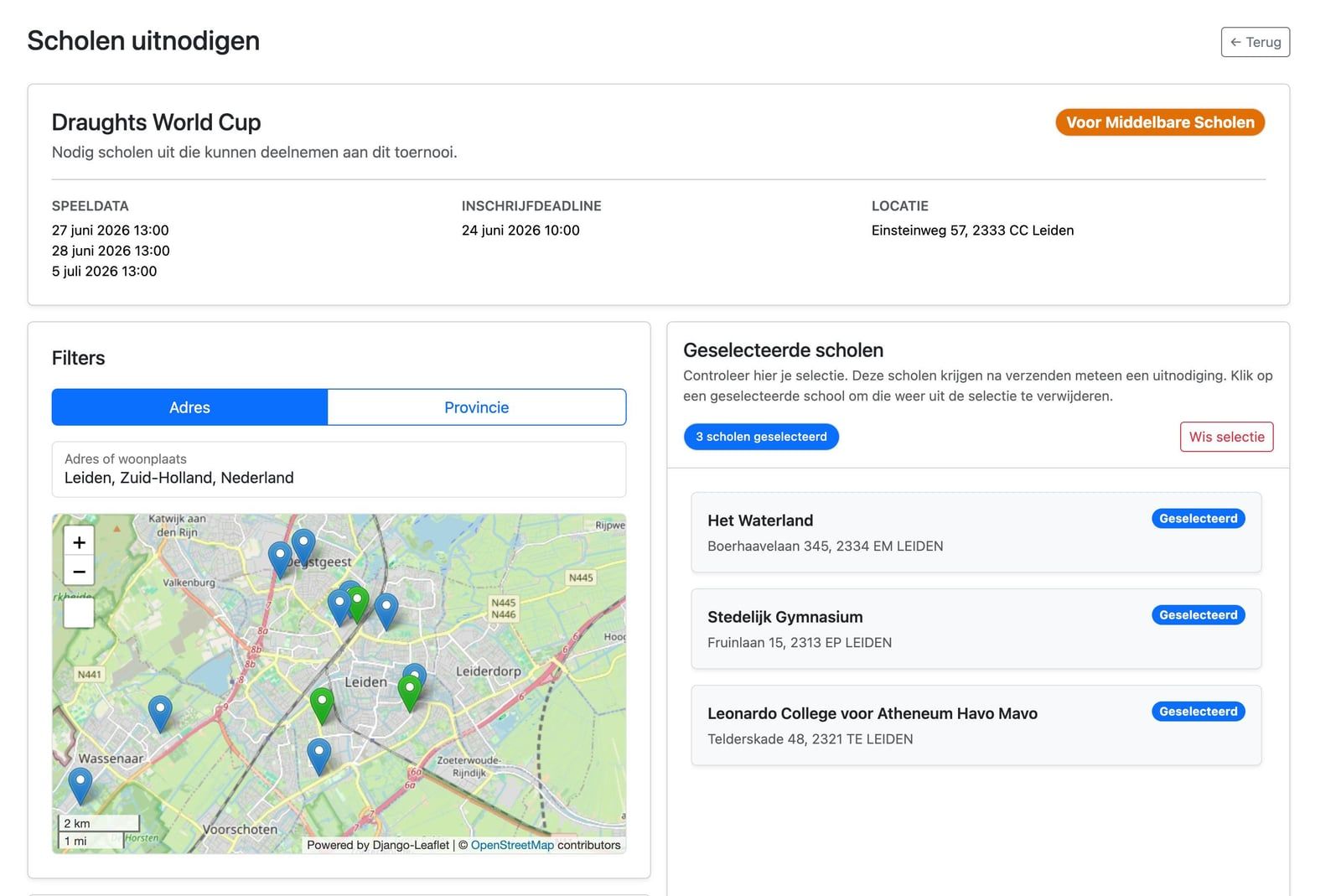Viewport: 1341px width, 896px height.
Task: Go back with the Terug button
Action: (x=1255, y=42)
